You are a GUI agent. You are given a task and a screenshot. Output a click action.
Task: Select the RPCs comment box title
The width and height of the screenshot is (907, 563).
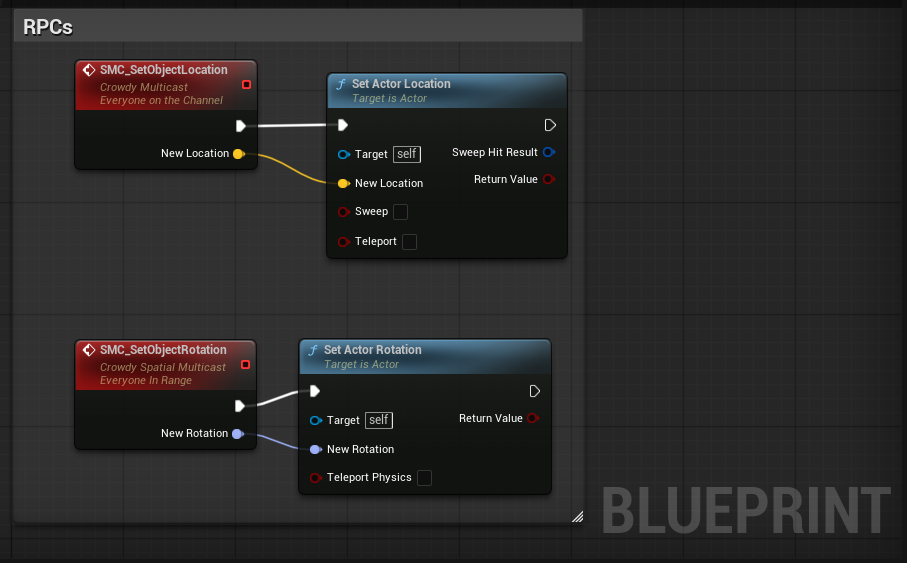pos(48,27)
